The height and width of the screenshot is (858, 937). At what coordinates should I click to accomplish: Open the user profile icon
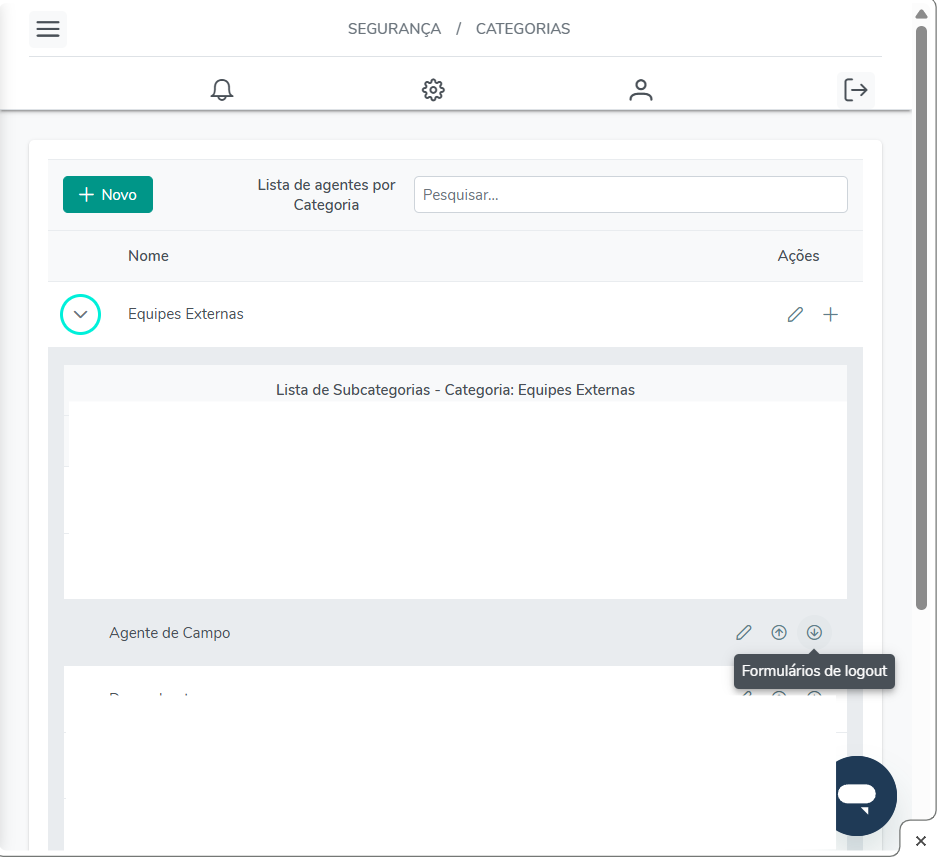tap(641, 90)
